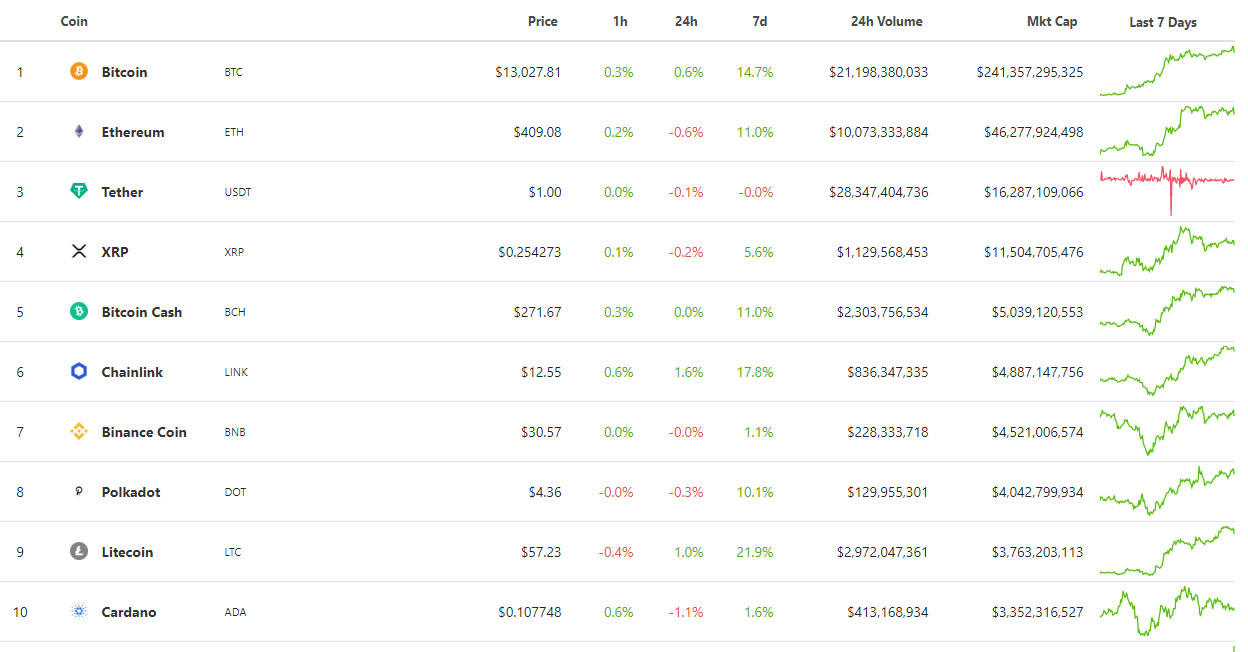The image size is (1248, 652).
Task: Sort by the Mkt Cap column header
Action: (1052, 21)
